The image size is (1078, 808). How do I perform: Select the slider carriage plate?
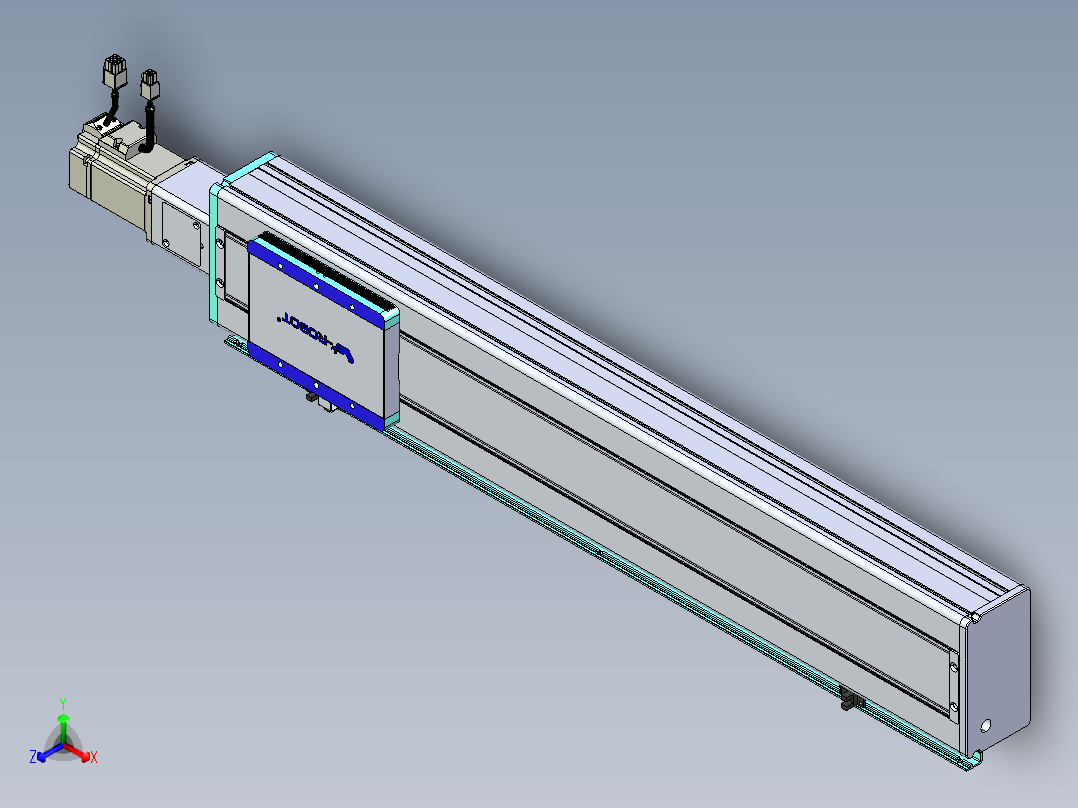pyautogui.click(x=323, y=332)
